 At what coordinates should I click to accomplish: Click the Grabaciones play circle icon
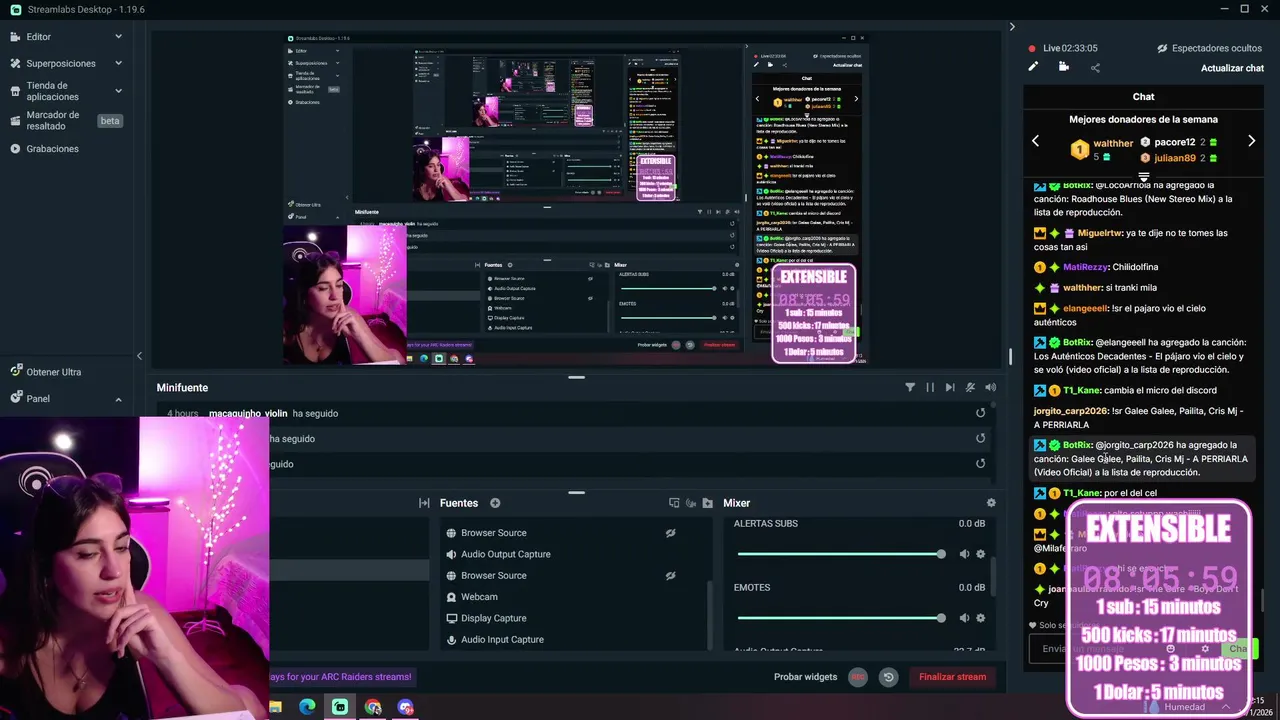pos(15,149)
